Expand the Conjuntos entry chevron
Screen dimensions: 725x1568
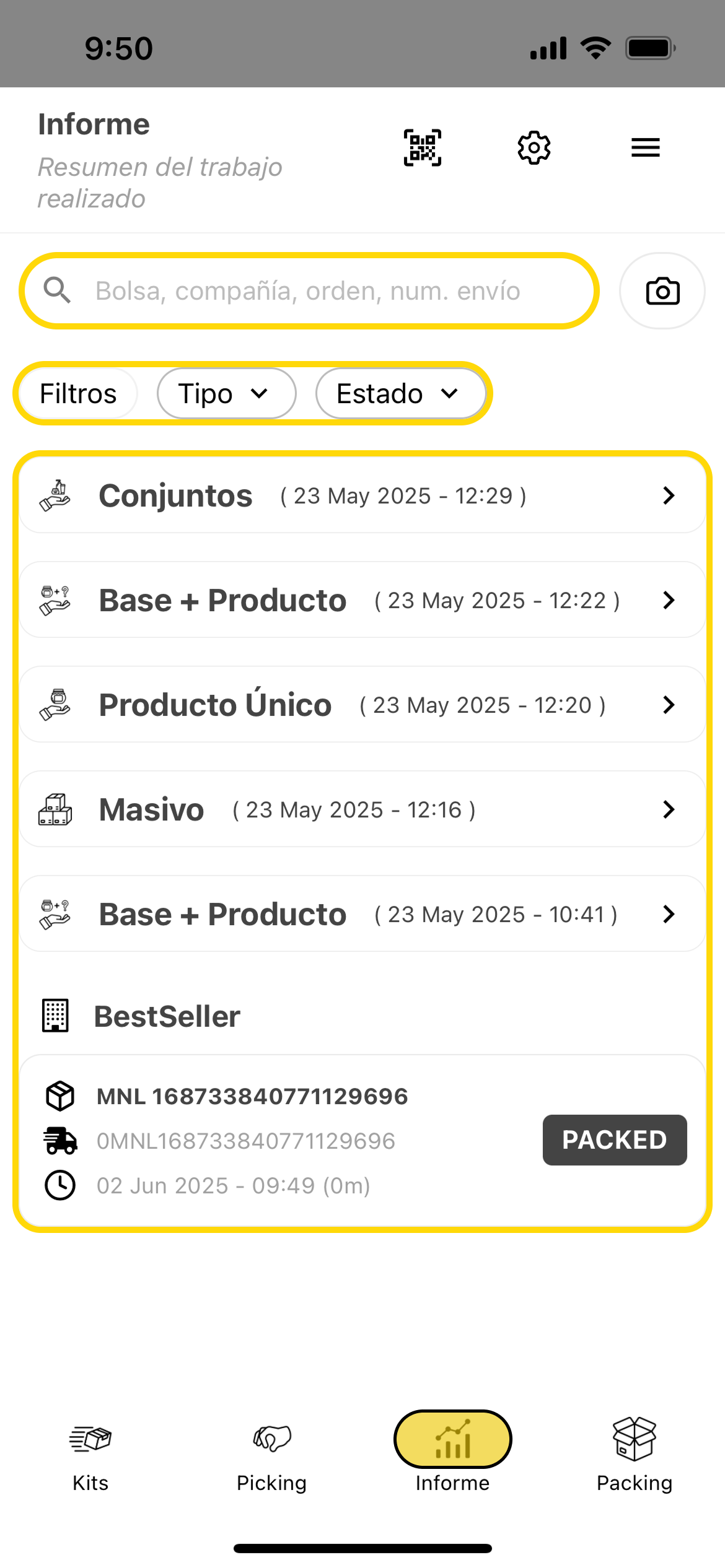pos(668,495)
